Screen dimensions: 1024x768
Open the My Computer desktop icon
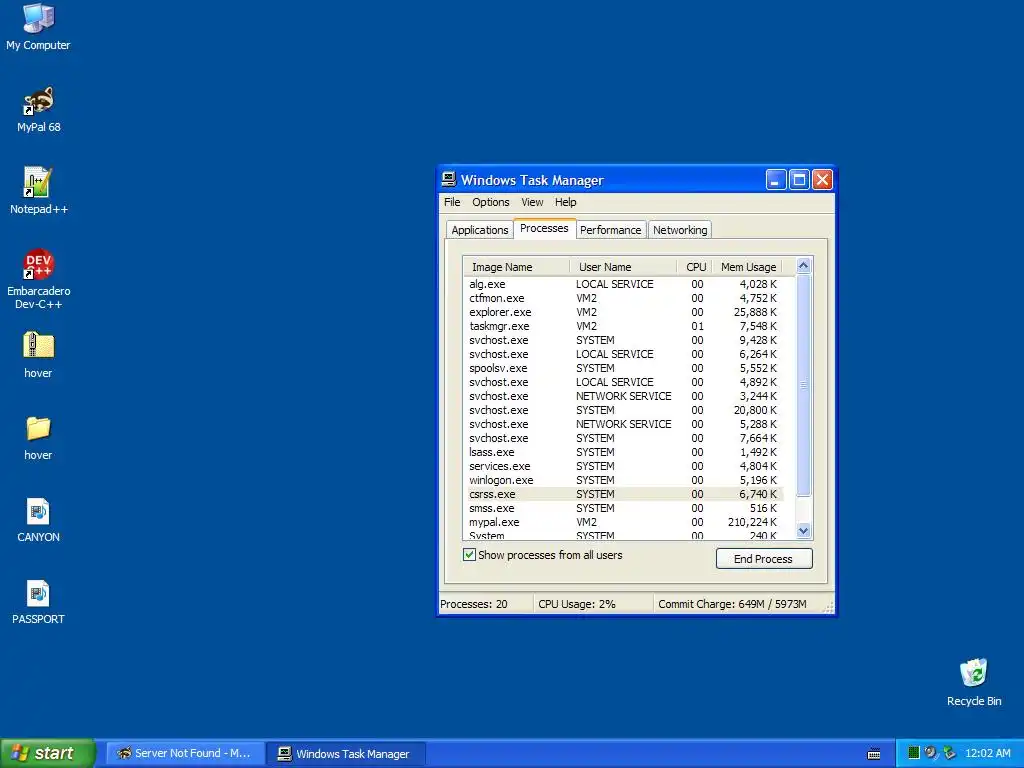tap(38, 26)
